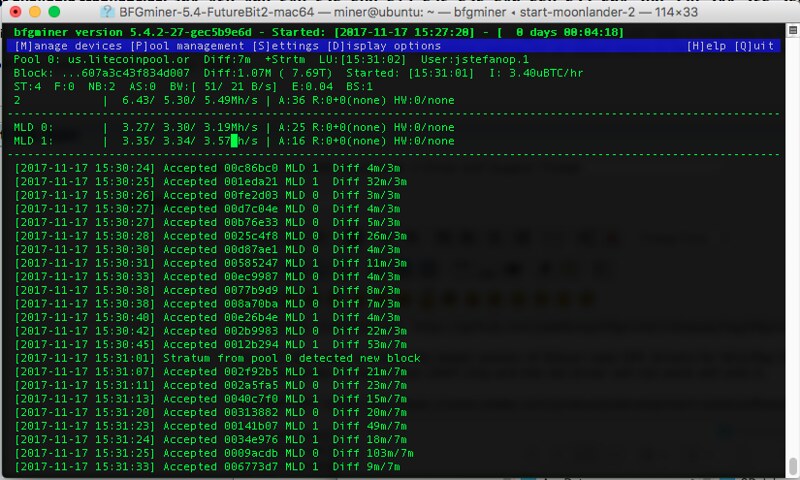Click the Diff 103m/7m value
The image size is (800, 480).
pos(373,453)
